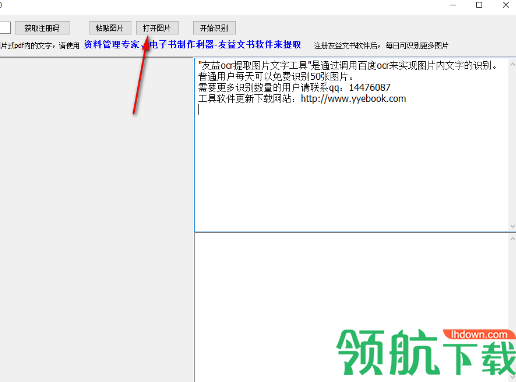The height and width of the screenshot is (382, 516).
Task: Close the application window
Action: pos(506,5)
